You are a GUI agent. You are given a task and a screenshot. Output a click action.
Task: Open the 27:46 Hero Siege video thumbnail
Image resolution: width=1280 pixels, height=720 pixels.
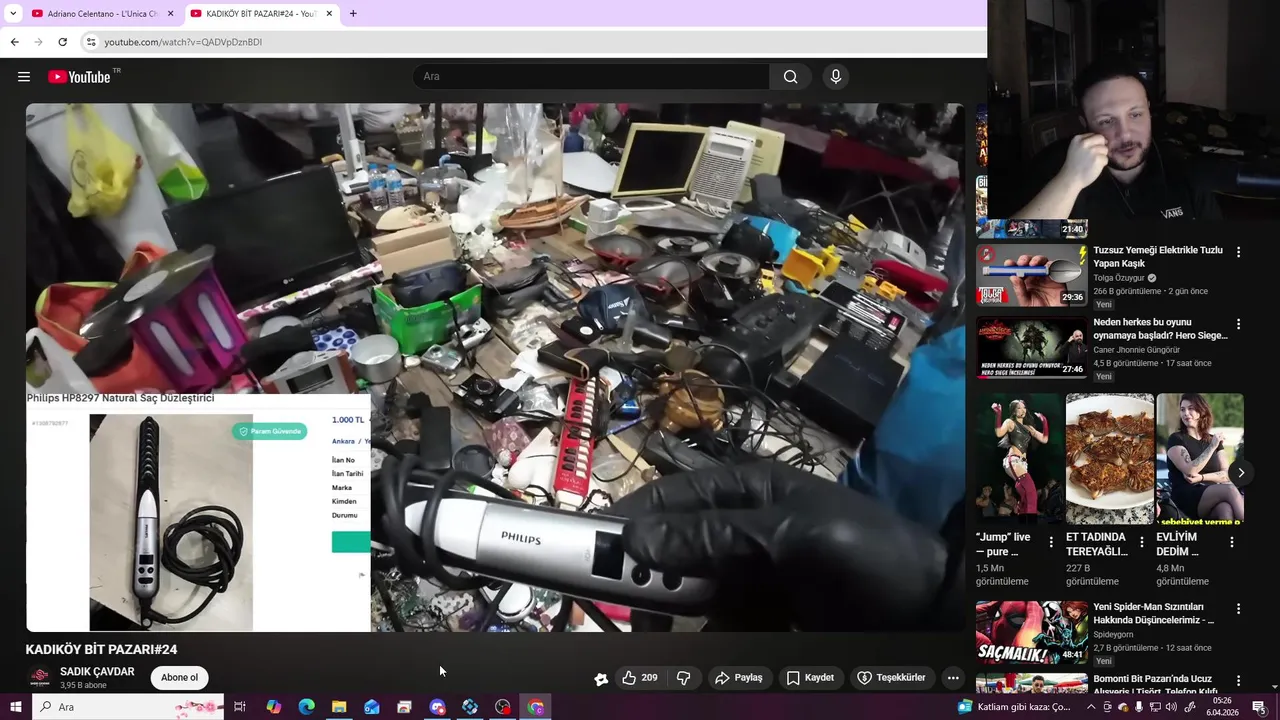point(1031,347)
